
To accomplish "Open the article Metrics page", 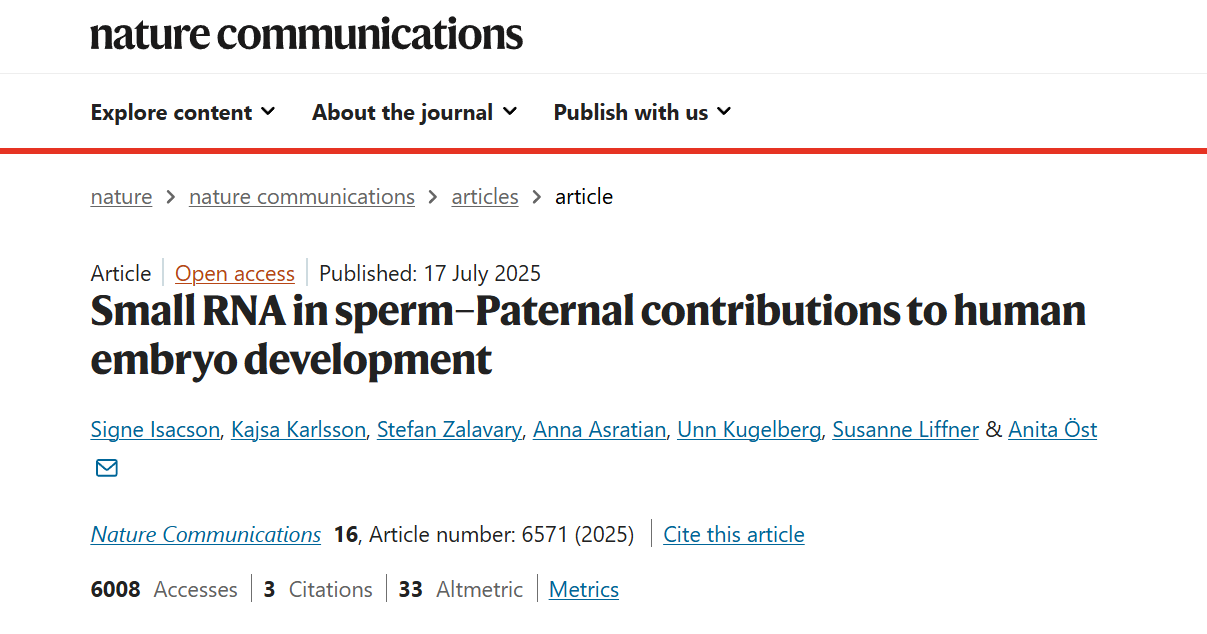I will pyautogui.click(x=584, y=590).
